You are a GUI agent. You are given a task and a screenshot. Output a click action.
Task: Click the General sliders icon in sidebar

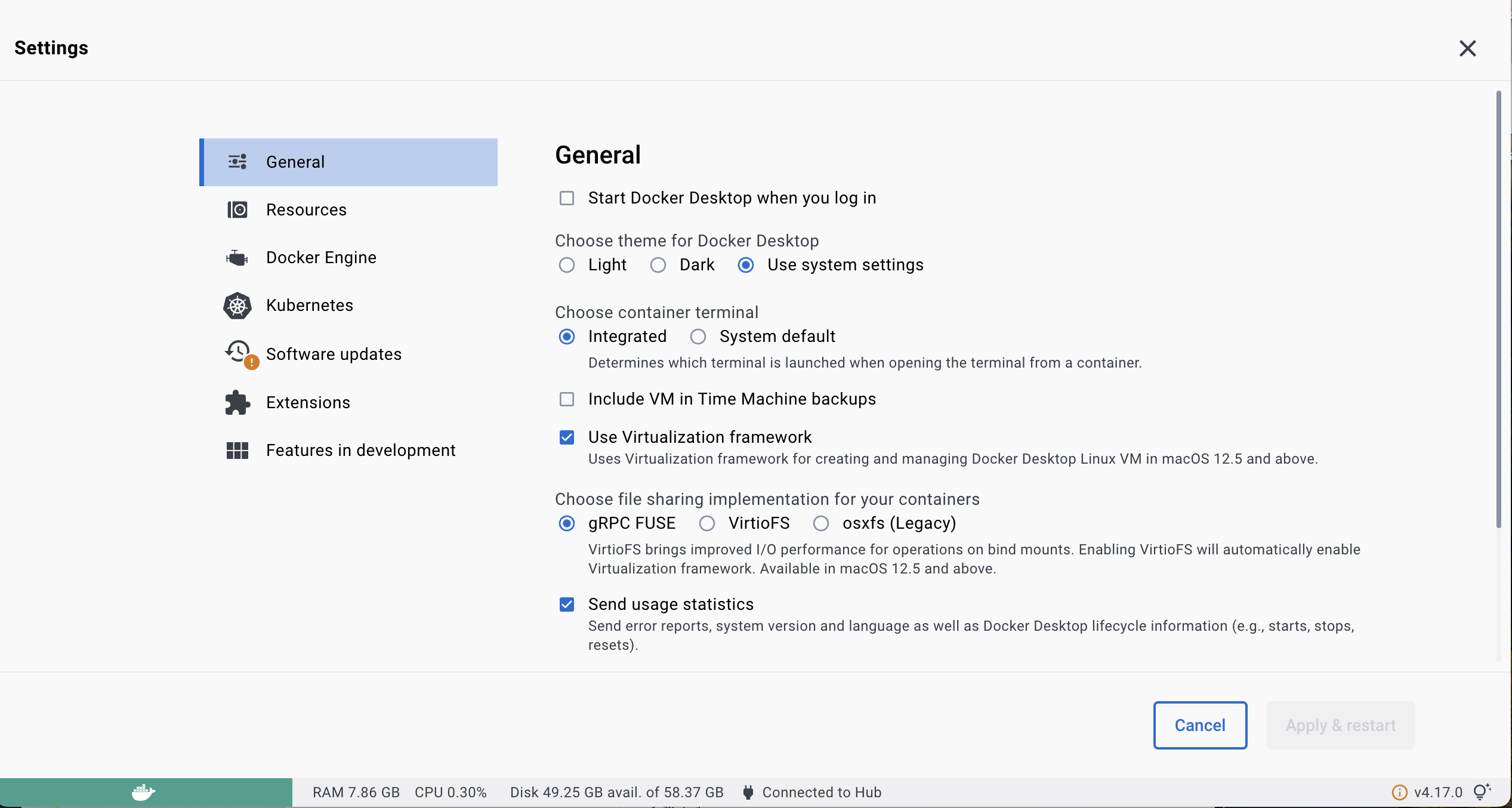click(x=237, y=162)
